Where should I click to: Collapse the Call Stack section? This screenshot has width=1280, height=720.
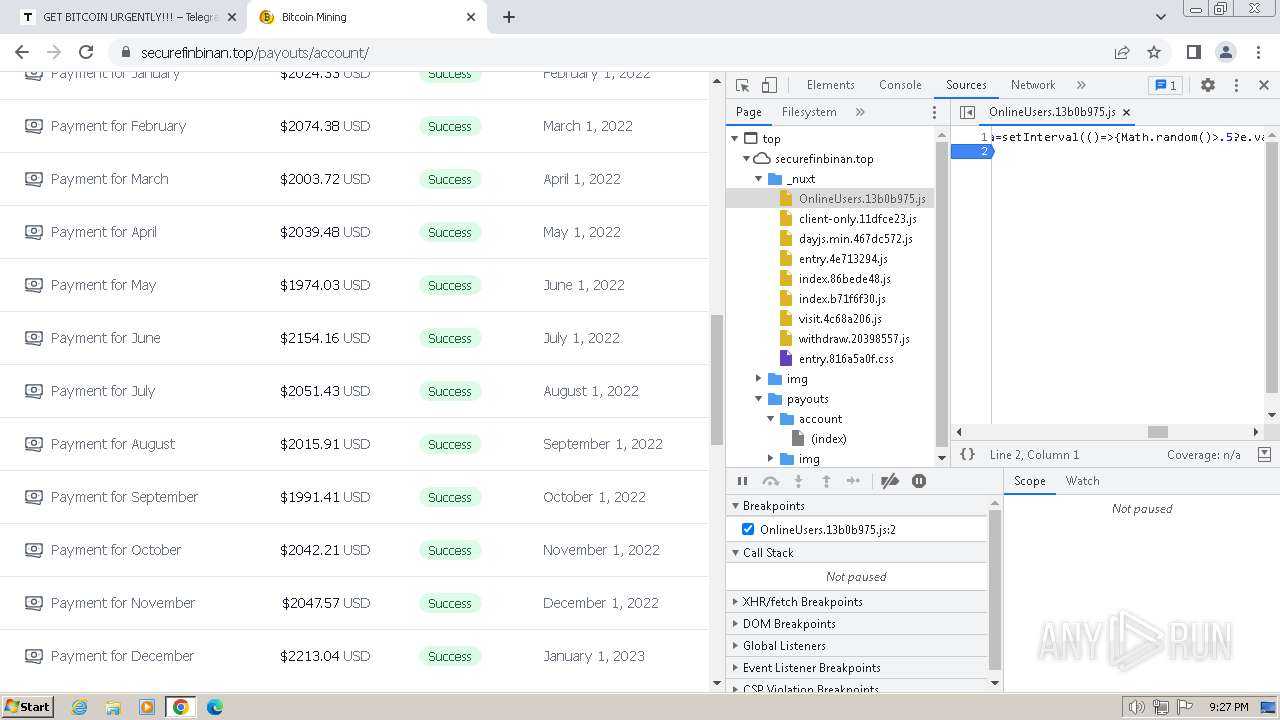857,553
